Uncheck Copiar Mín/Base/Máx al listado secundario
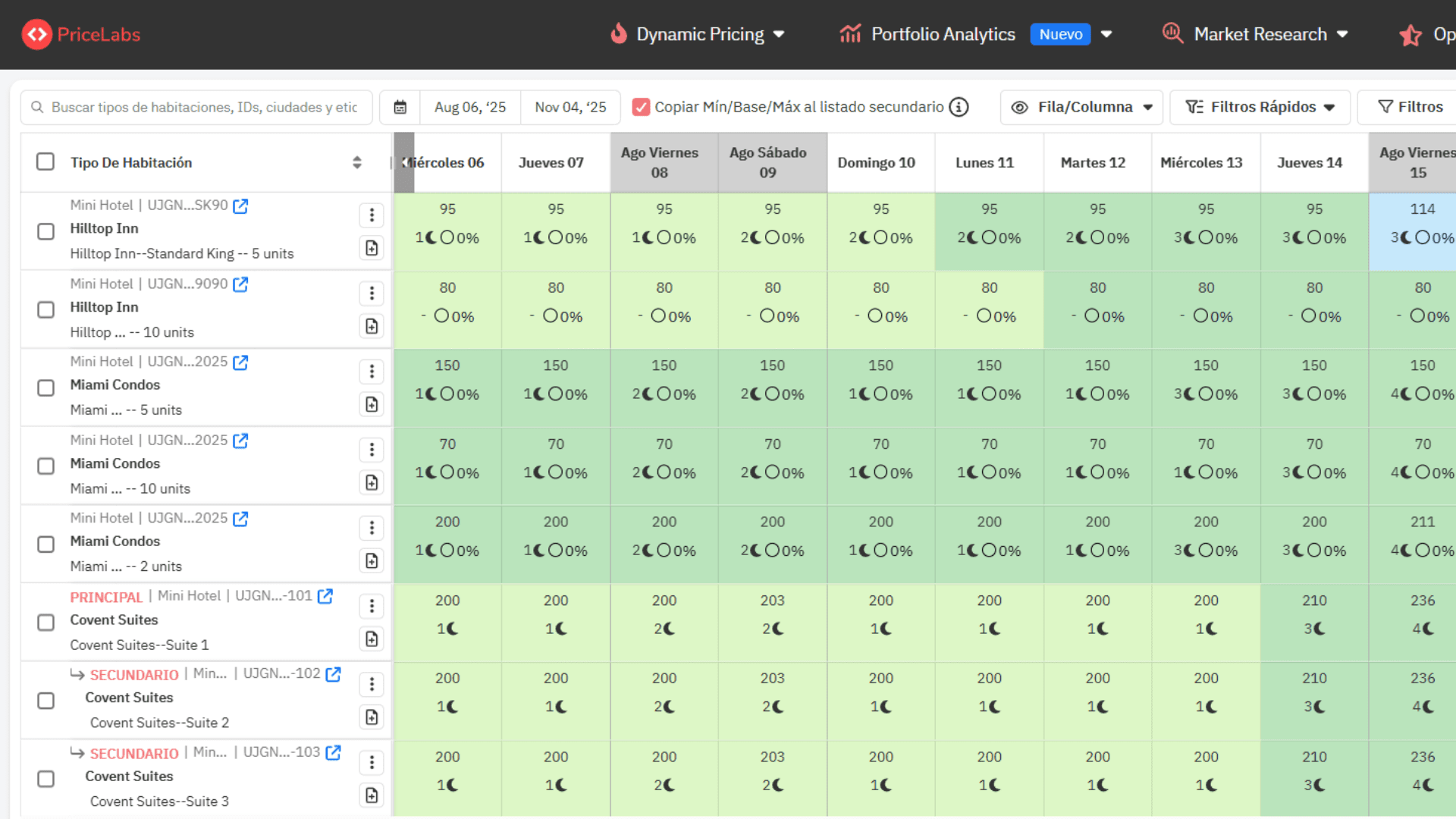 [641, 107]
